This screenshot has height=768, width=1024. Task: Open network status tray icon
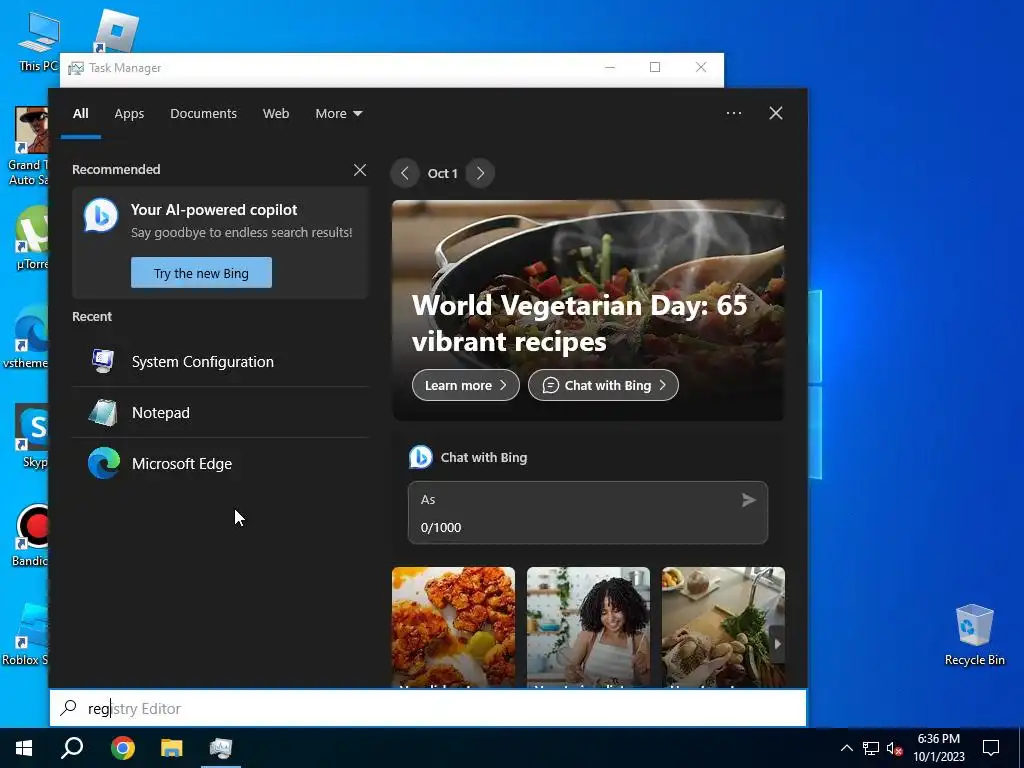tap(871, 748)
